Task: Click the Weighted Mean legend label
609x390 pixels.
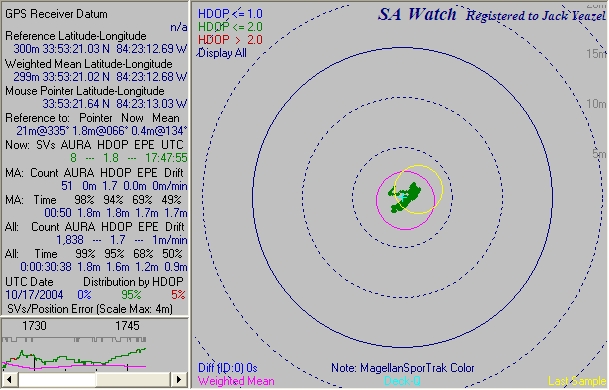Action: (236, 381)
